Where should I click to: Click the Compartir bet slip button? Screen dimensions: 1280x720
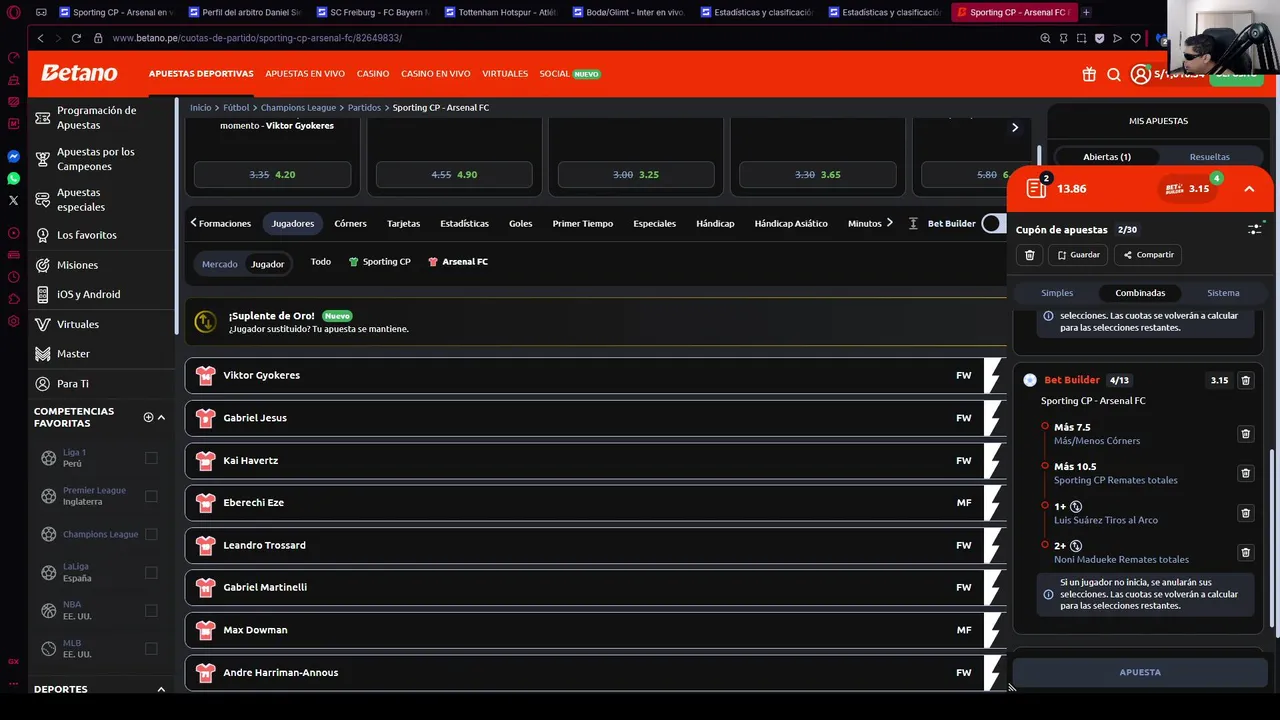tap(1148, 255)
